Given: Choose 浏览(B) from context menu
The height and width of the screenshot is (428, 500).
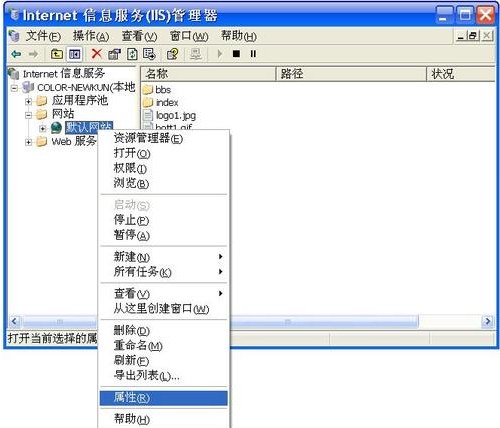Looking at the screenshot, I should 164,183.
